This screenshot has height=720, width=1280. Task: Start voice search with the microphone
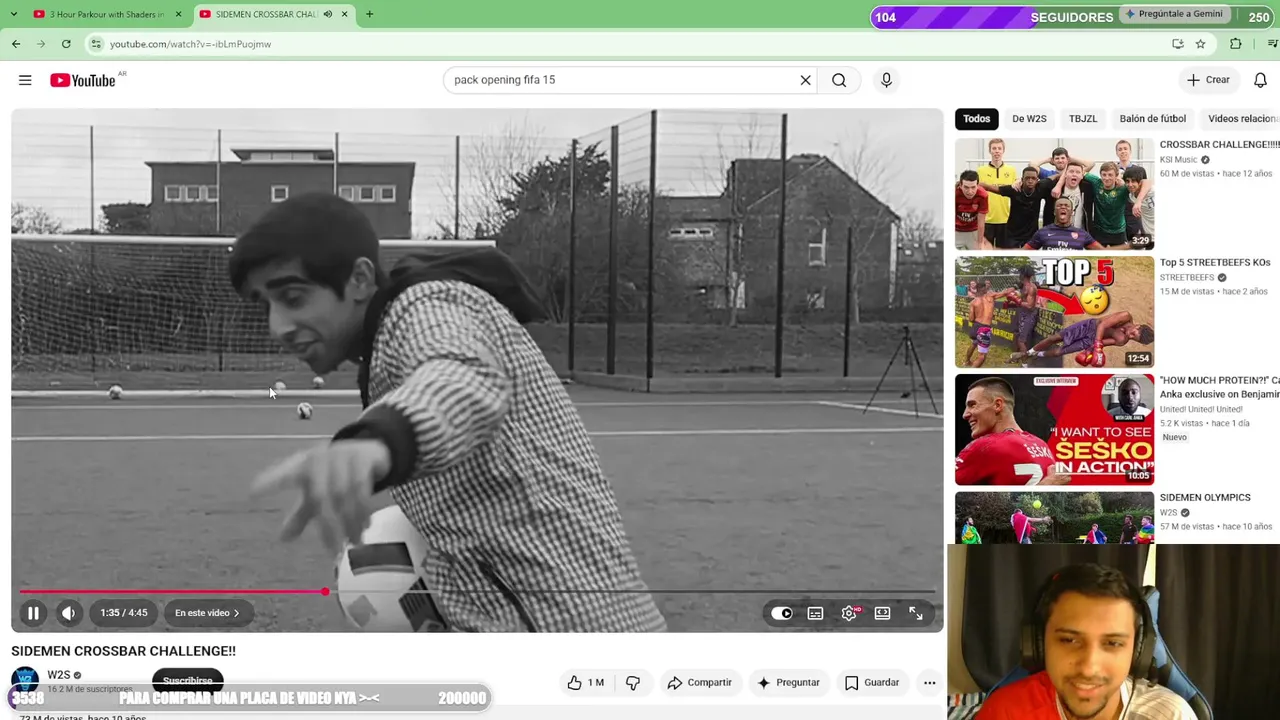[886, 80]
